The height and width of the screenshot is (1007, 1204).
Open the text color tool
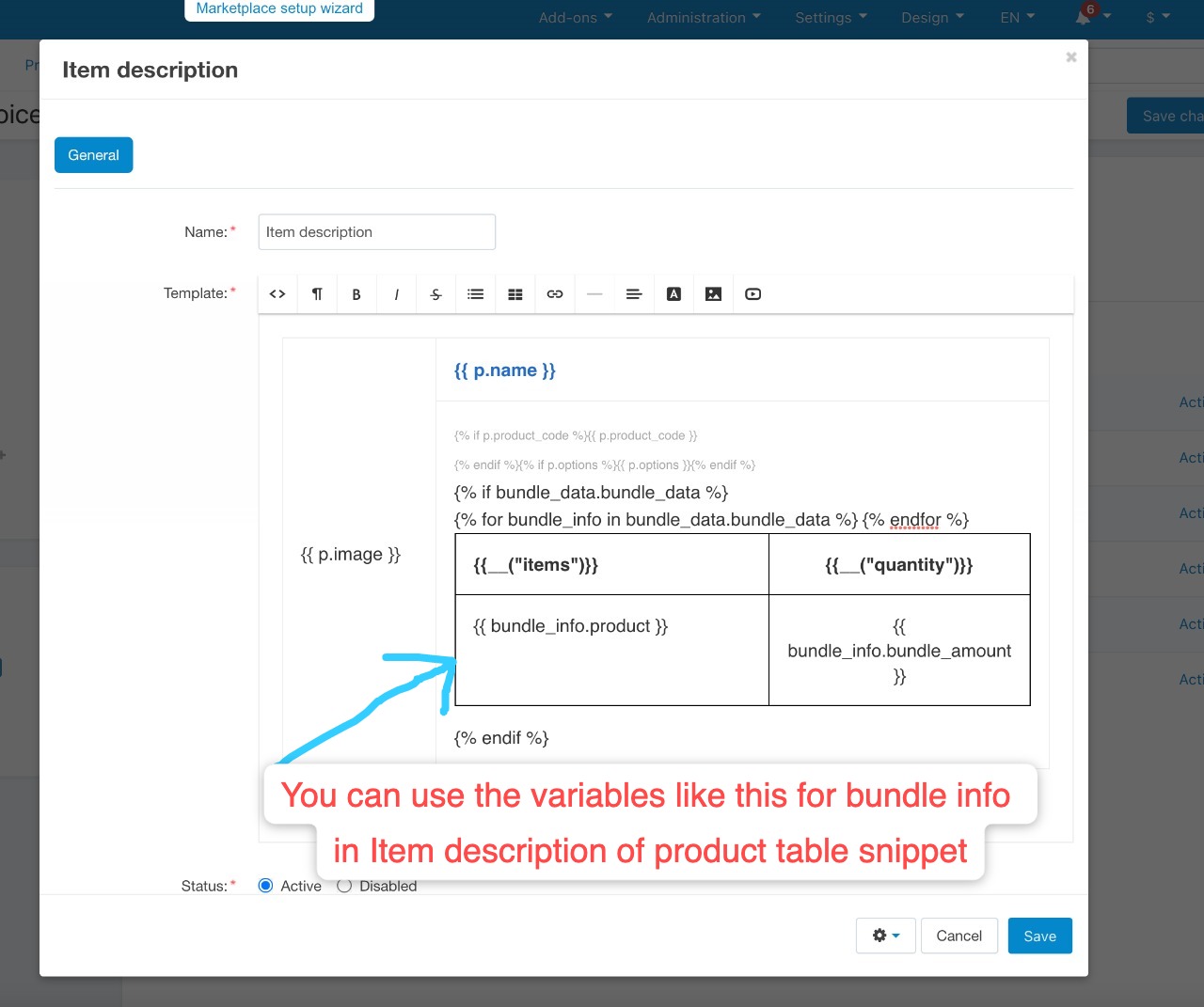(673, 294)
